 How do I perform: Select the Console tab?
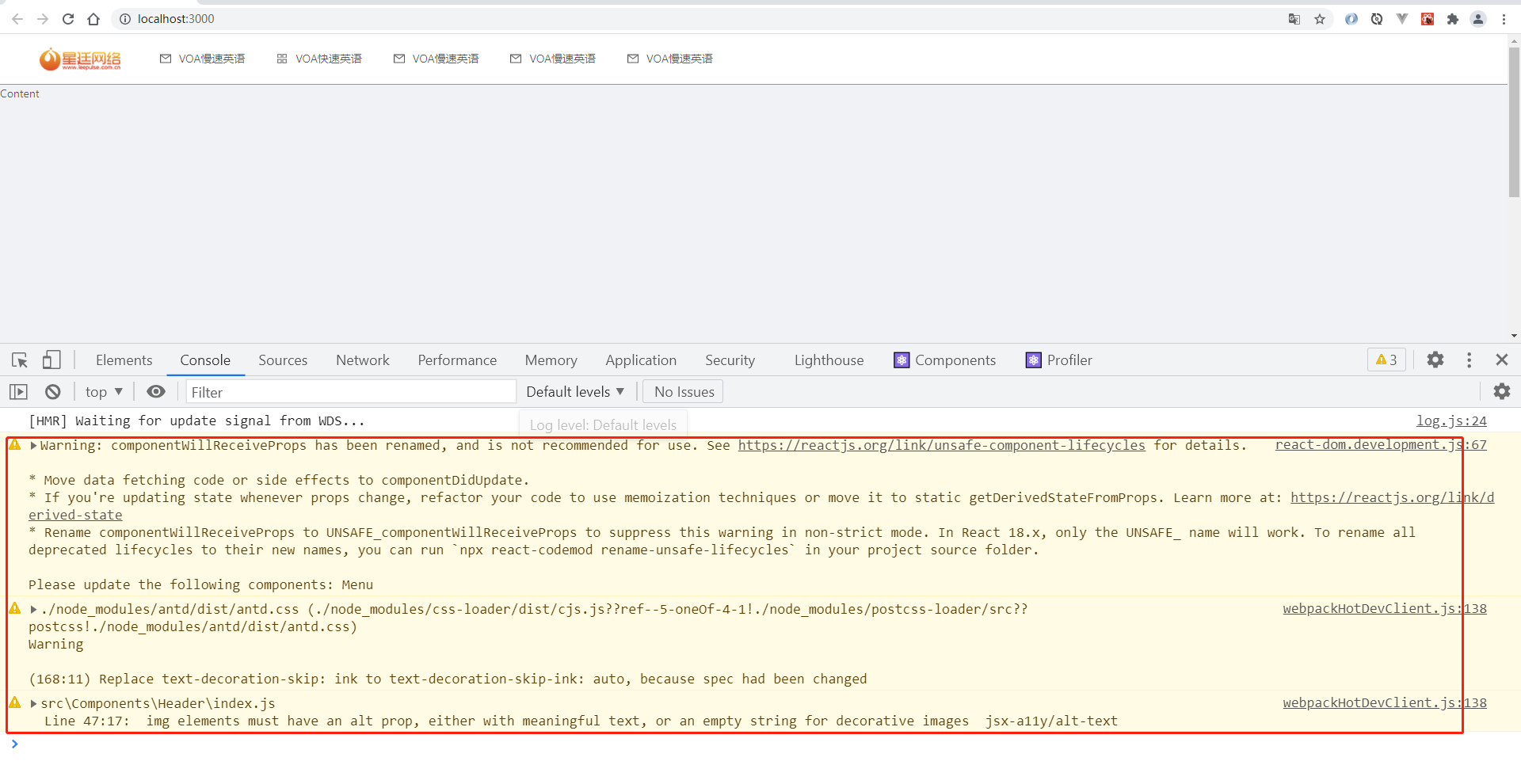[205, 360]
